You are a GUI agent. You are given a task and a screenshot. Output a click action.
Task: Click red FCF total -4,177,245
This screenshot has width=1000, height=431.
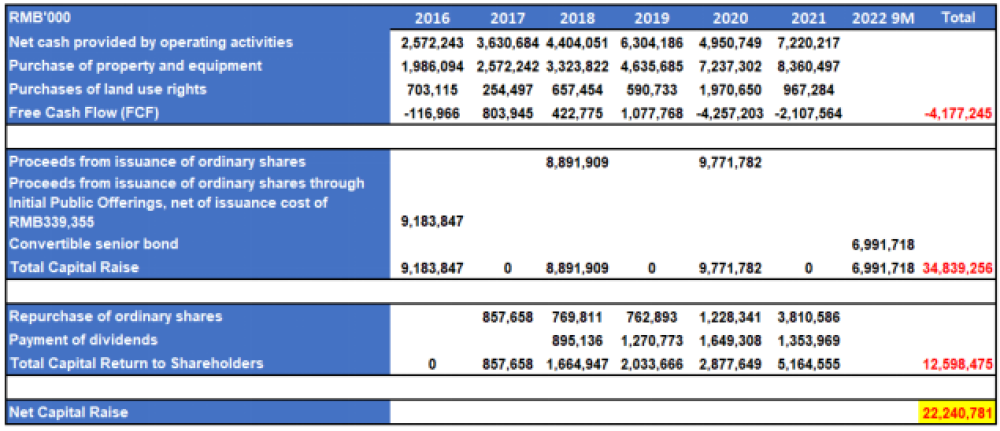tap(959, 113)
